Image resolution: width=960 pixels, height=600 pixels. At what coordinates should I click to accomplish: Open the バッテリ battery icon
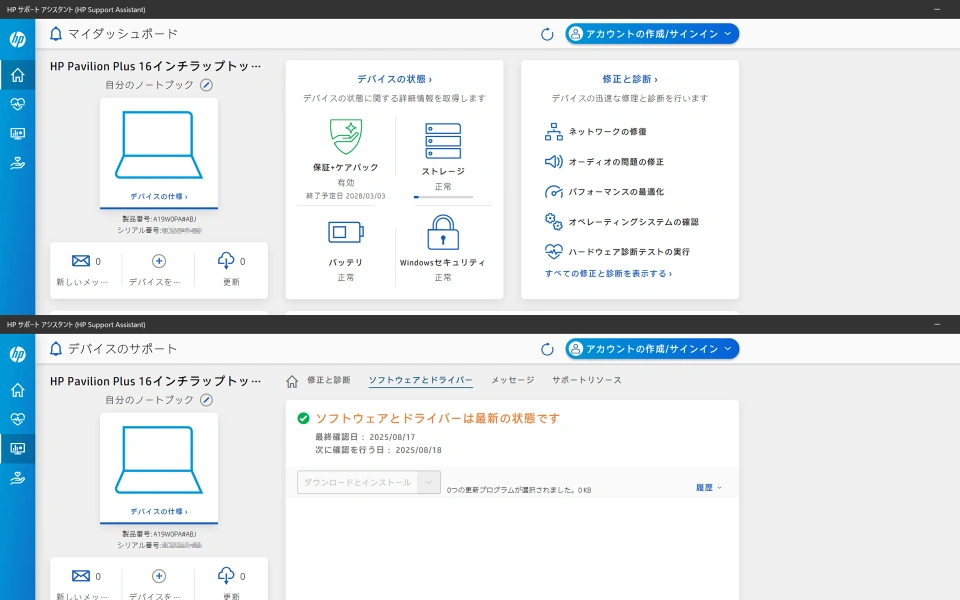click(346, 233)
